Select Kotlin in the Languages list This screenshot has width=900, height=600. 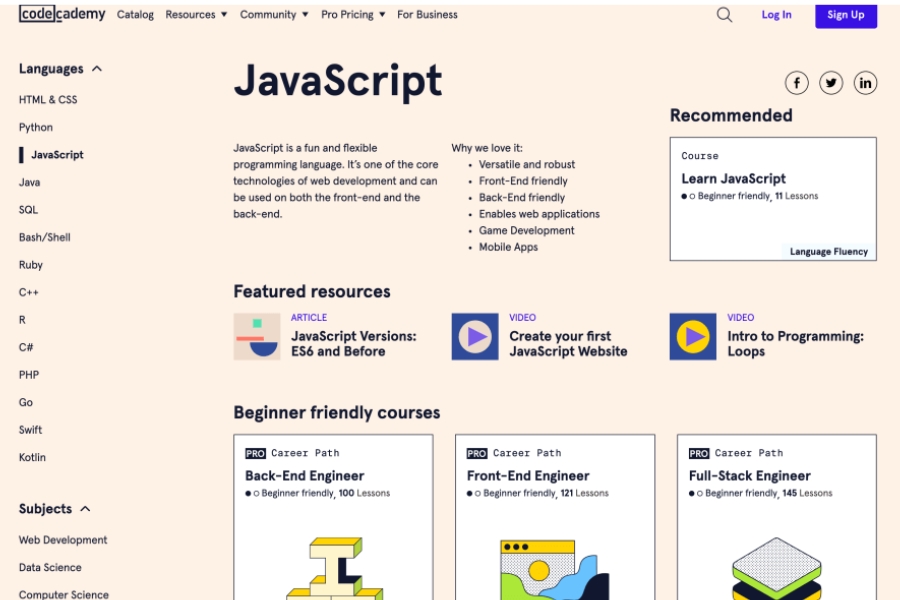[x=32, y=458]
